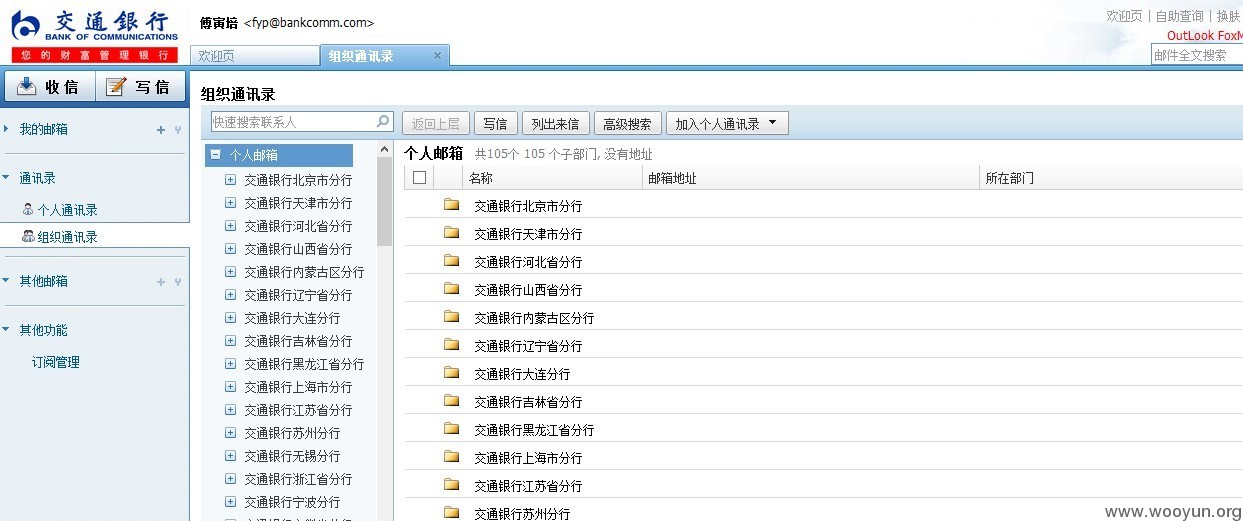Click the 列出来信 button
The image size is (1243, 521).
coord(555,124)
